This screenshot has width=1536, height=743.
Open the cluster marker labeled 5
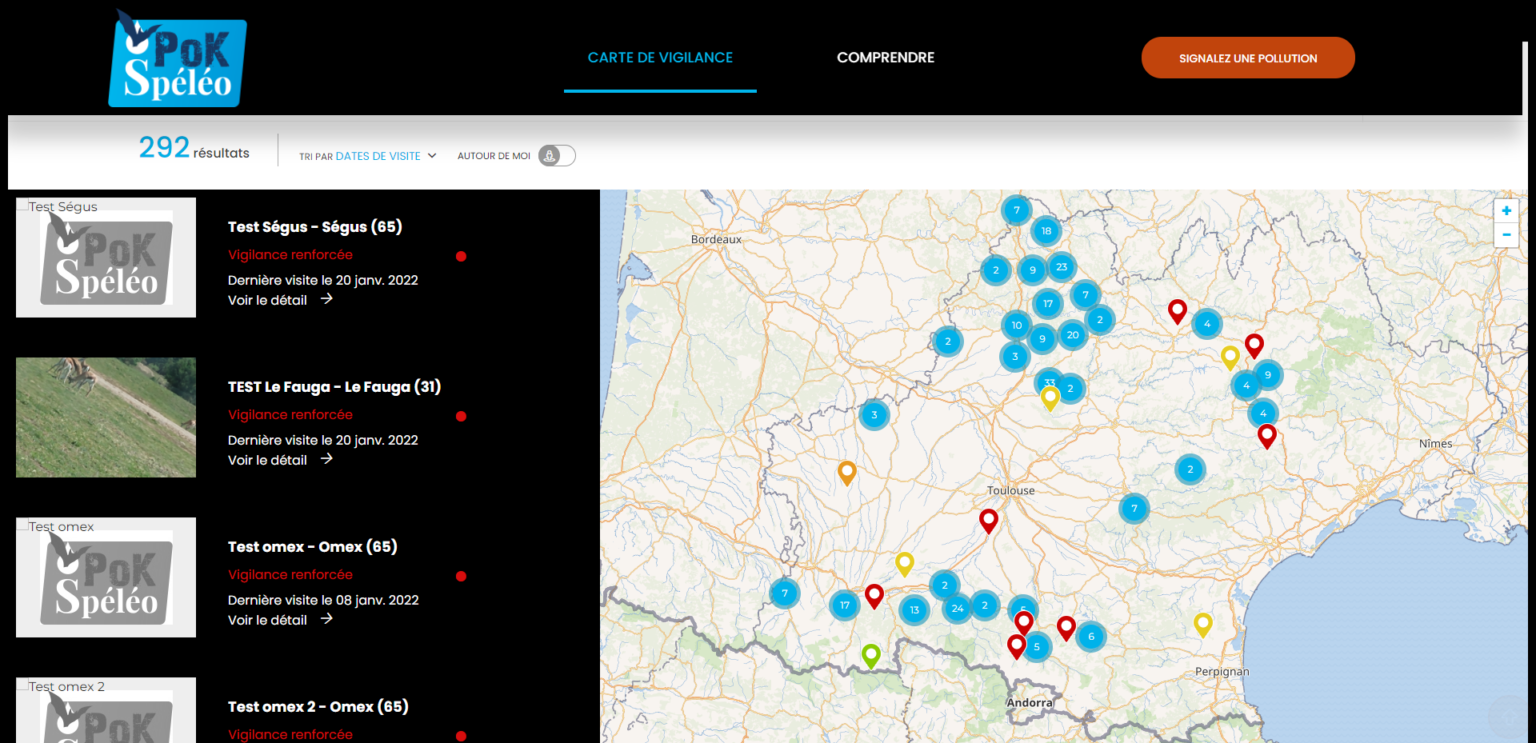[1037, 647]
